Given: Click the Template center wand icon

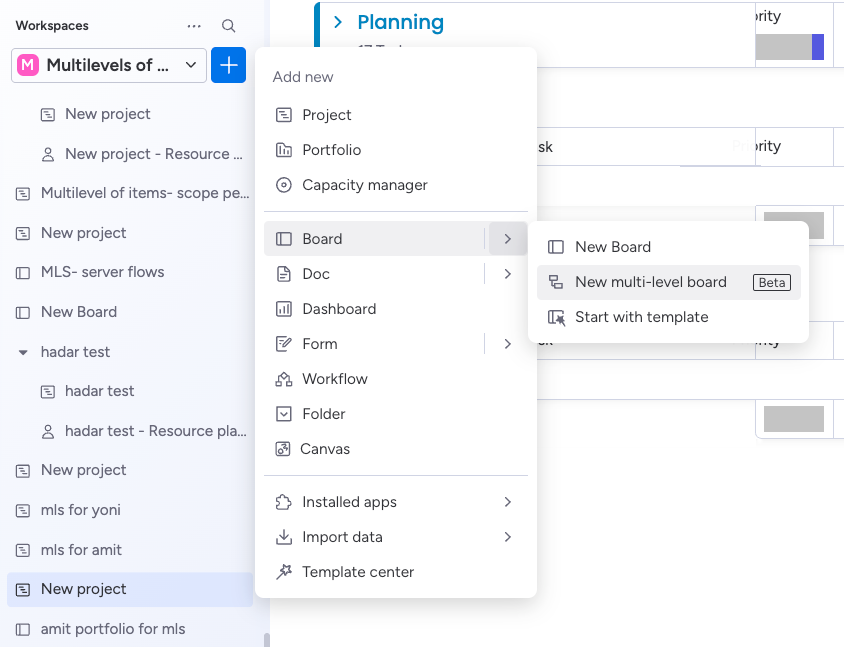Looking at the screenshot, I should click(283, 572).
